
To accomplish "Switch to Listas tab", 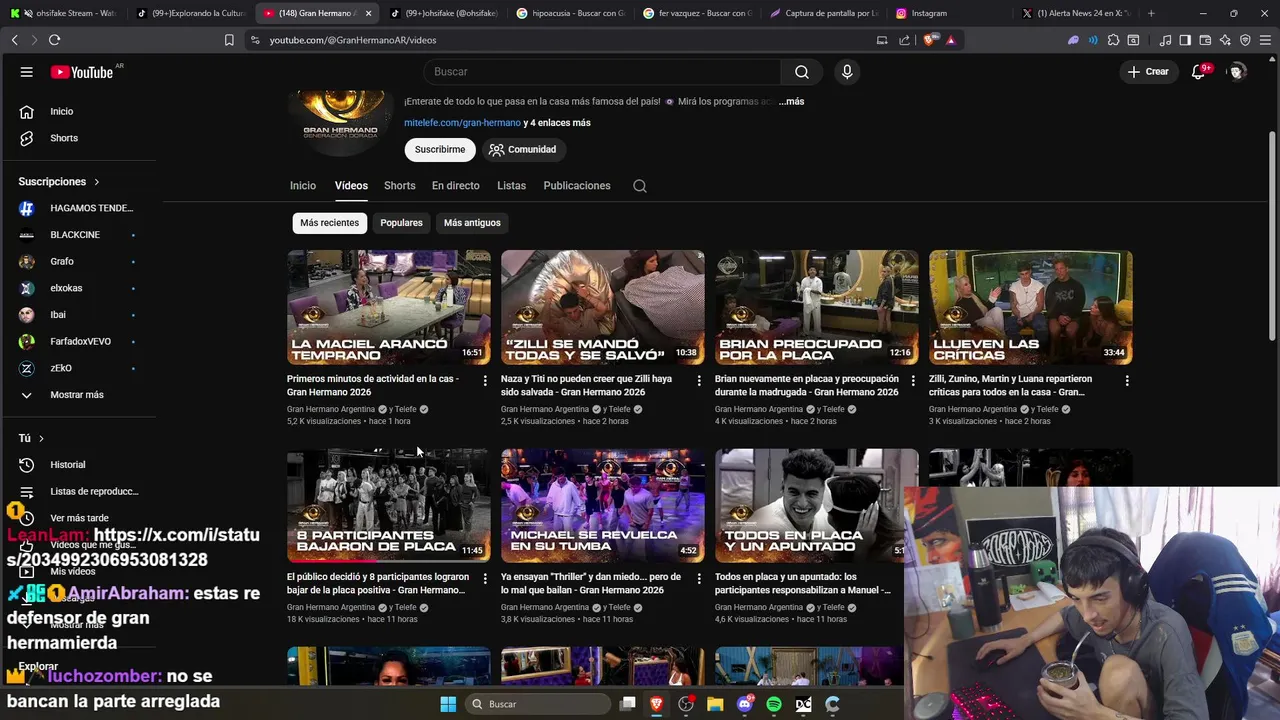I will (511, 186).
